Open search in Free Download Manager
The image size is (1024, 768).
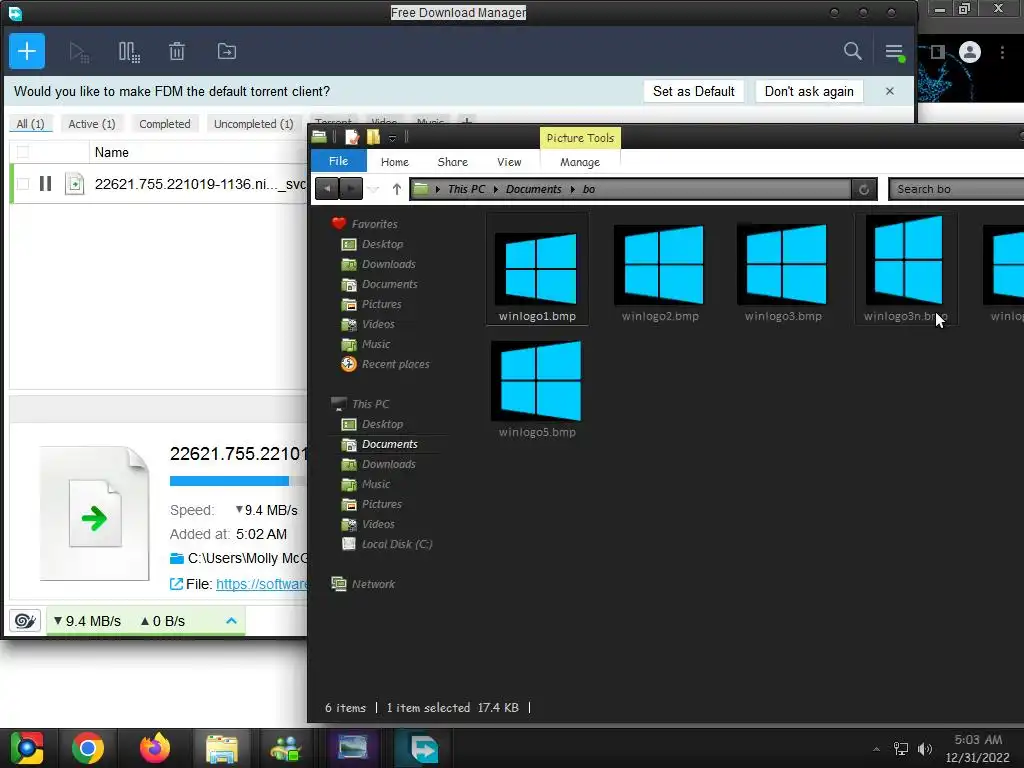tap(852, 51)
